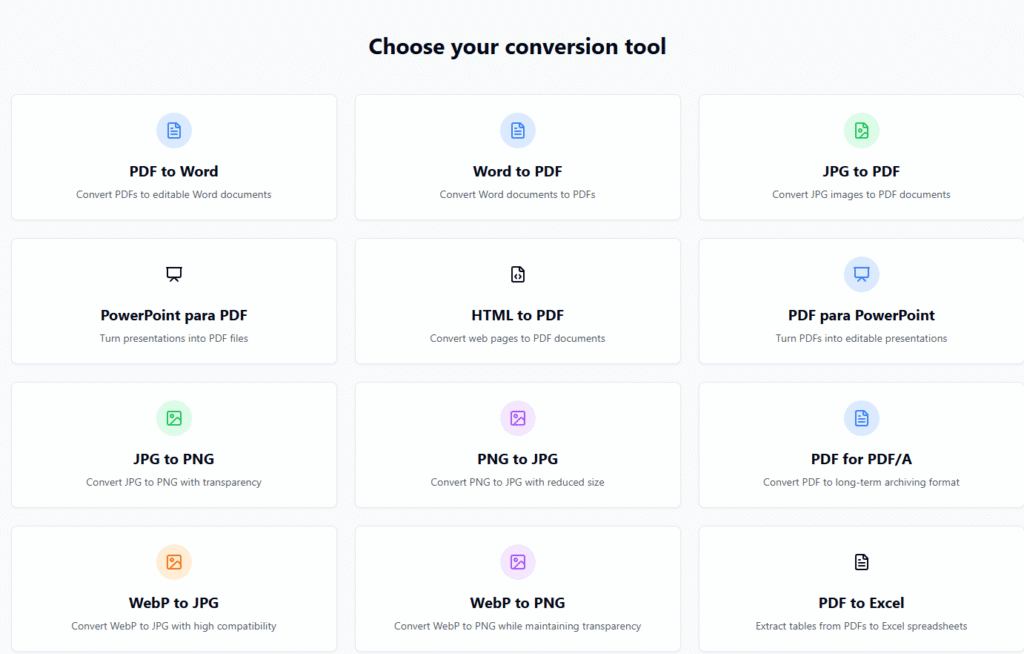Click the Word to PDF blue icon
Image resolution: width=1024 pixels, height=654 pixels.
pos(518,131)
